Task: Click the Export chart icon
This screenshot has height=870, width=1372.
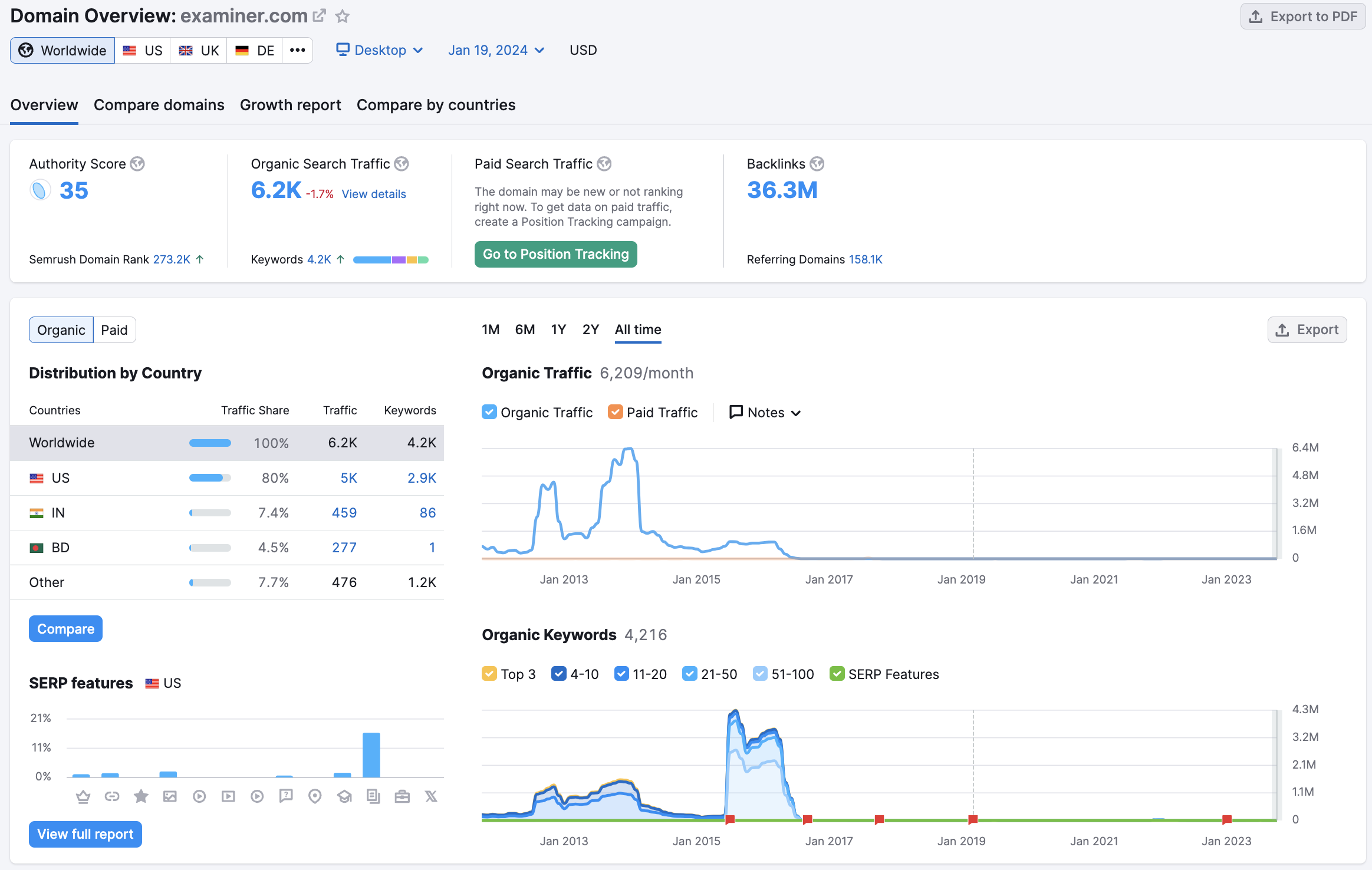Action: pyautogui.click(x=1307, y=329)
